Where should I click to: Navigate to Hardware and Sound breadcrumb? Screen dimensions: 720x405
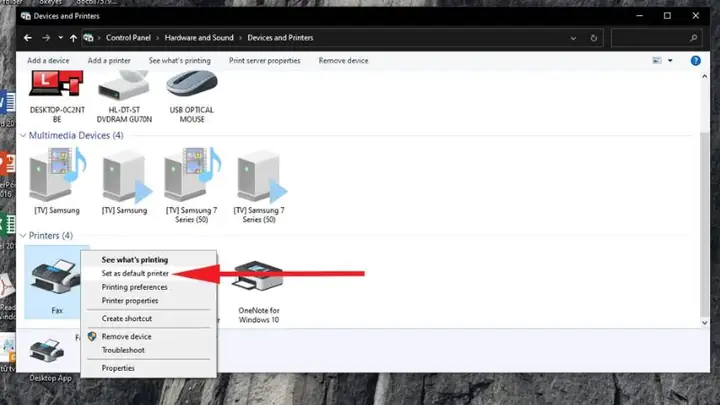199,38
